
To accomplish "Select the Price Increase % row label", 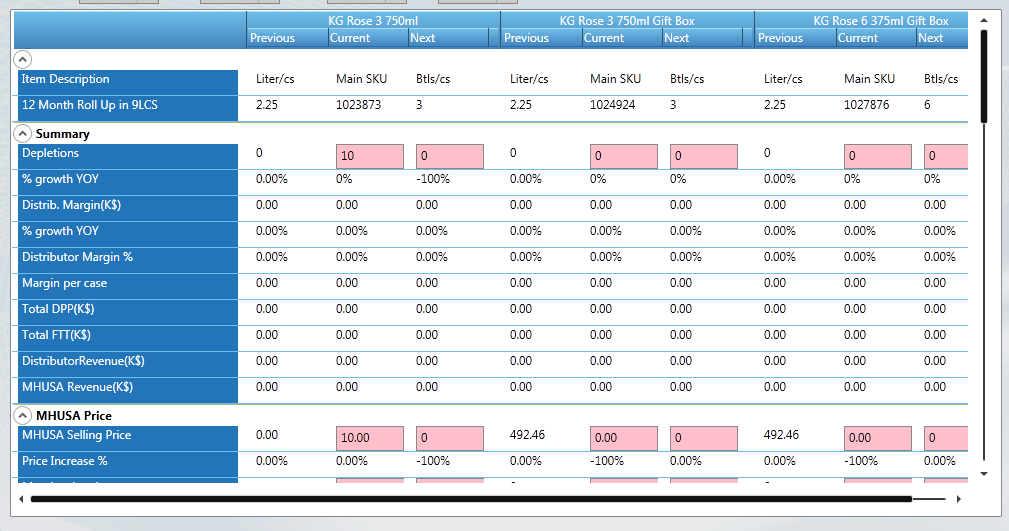I will point(128,464).
